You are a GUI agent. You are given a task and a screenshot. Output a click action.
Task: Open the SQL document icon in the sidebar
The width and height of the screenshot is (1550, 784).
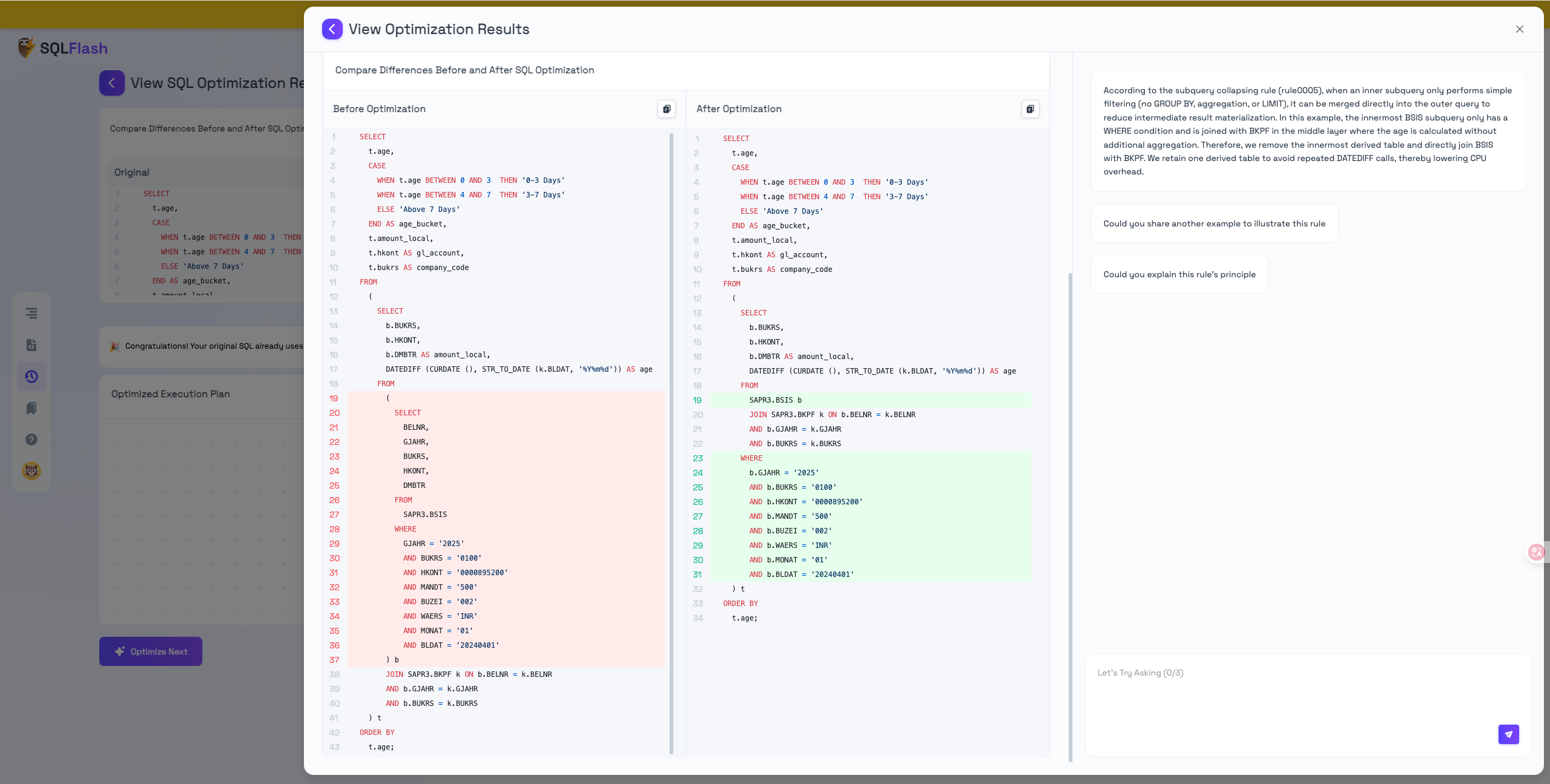pos(31,345)
